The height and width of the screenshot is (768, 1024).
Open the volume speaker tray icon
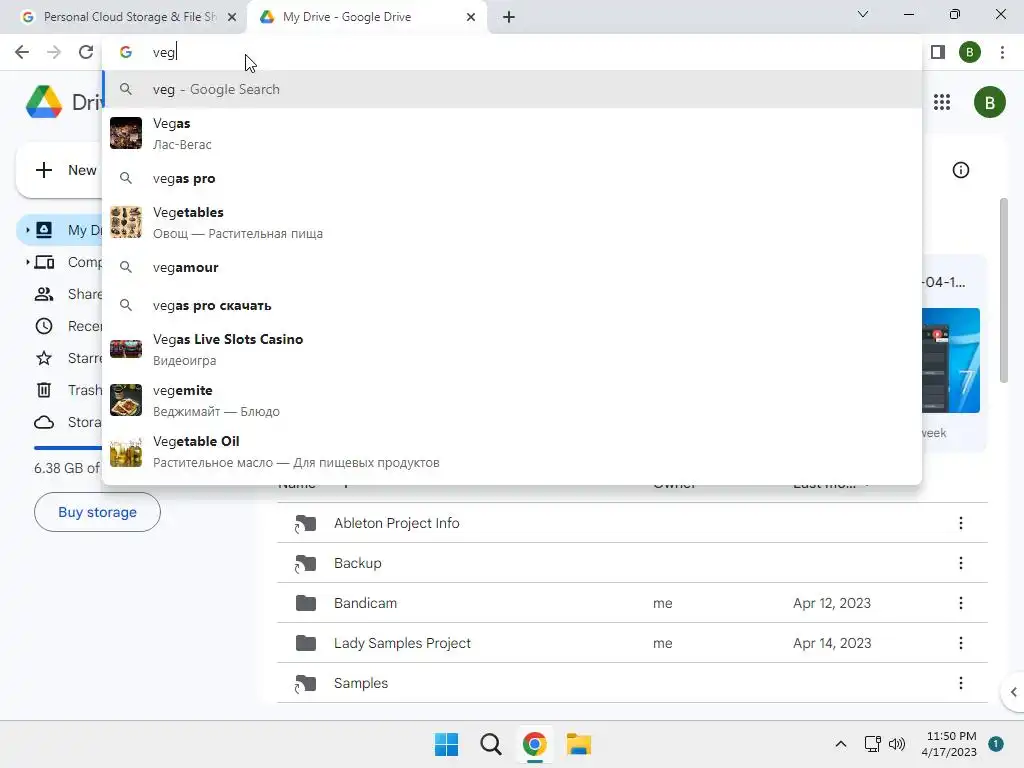pyautogui.click(x=897, y=744)
